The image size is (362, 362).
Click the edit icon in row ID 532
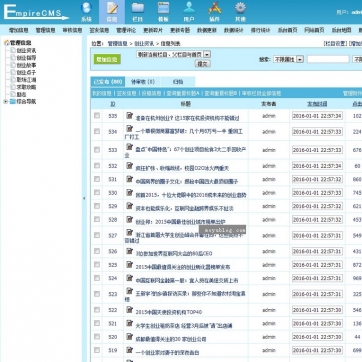(x=130, y=166)
